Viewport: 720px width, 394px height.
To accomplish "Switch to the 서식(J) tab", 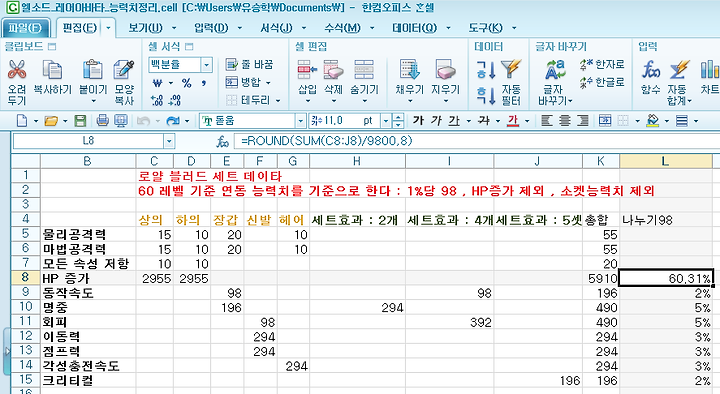I will 276,28.
